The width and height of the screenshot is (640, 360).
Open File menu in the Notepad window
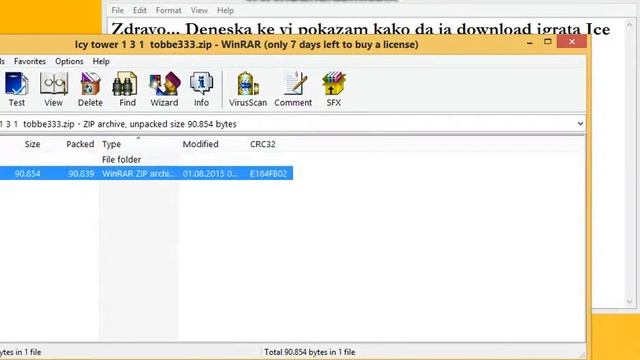(118, 11)
